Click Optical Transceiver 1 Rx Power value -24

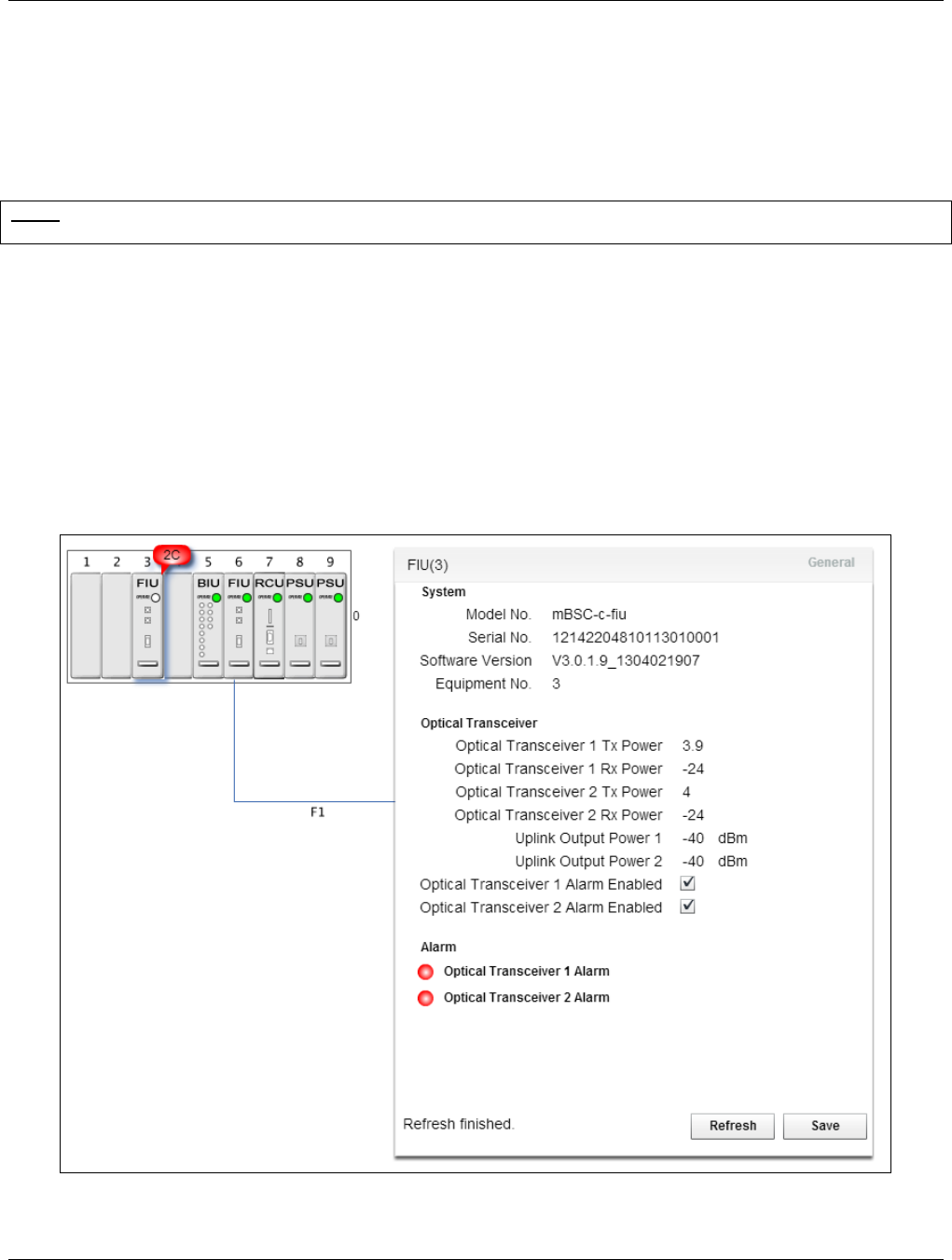coord(693,769)
